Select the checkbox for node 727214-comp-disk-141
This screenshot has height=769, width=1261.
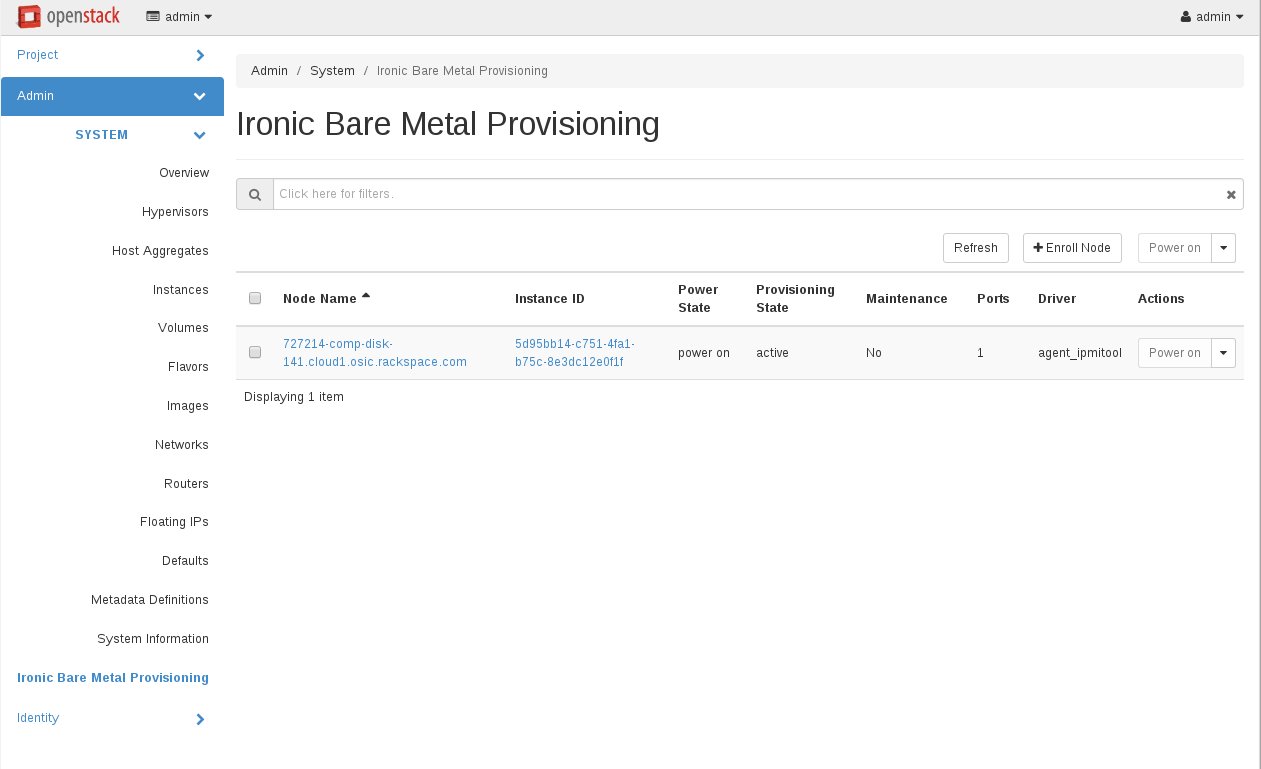click(255, 352)
